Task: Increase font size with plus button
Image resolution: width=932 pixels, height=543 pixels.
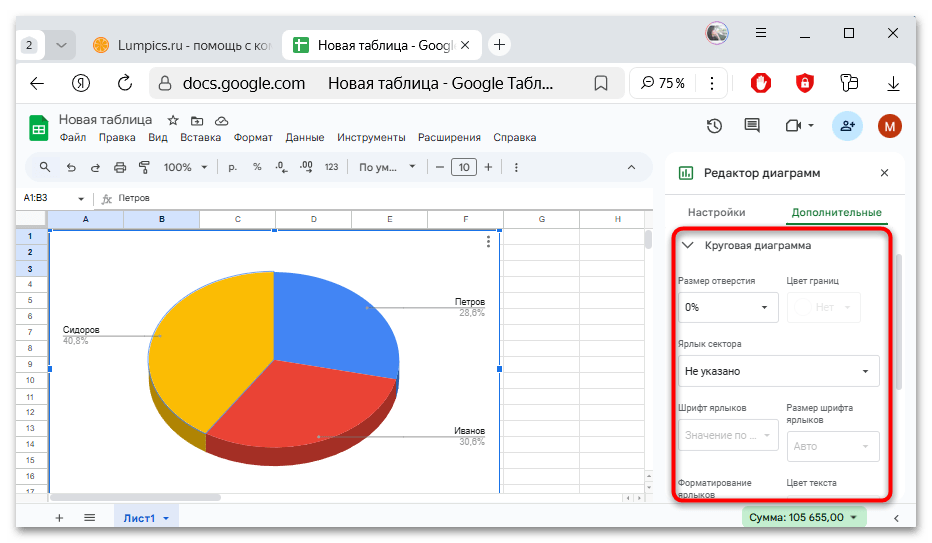Action: [x=490, y=167]
